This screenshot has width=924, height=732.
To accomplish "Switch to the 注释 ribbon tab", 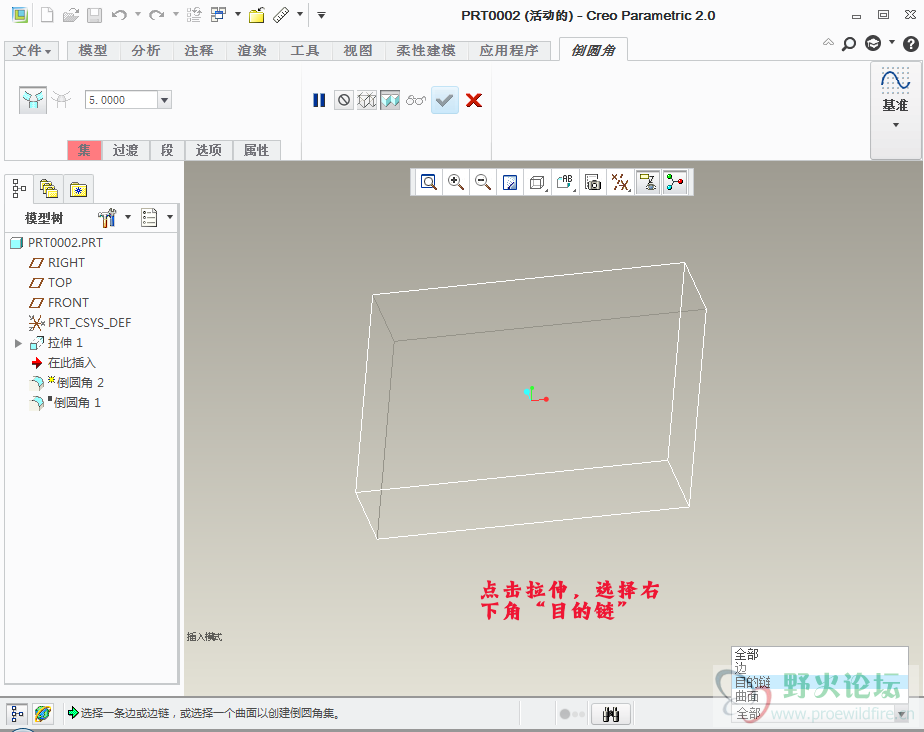I will (199, 51).
